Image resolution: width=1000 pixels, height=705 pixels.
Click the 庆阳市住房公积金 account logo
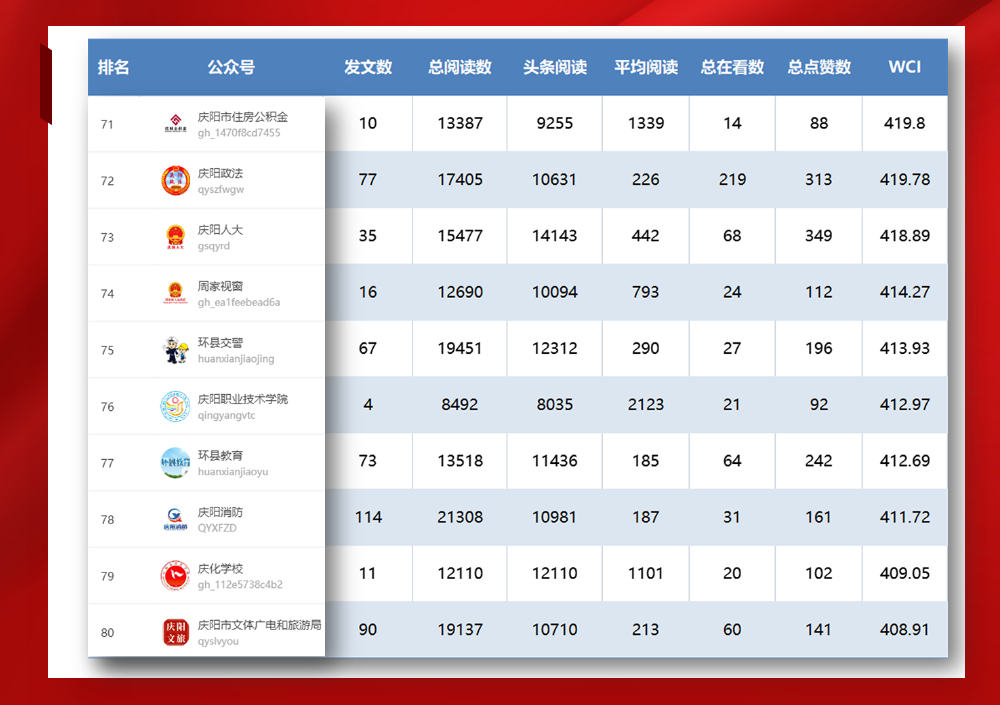[x=175, y=124]
